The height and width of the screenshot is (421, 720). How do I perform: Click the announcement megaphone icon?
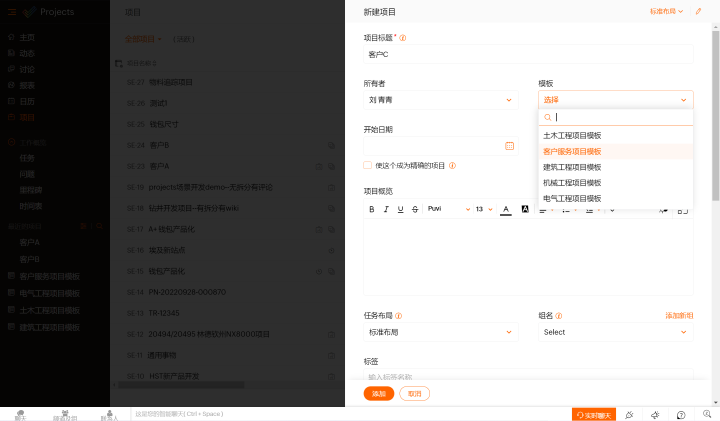point(655,415)
